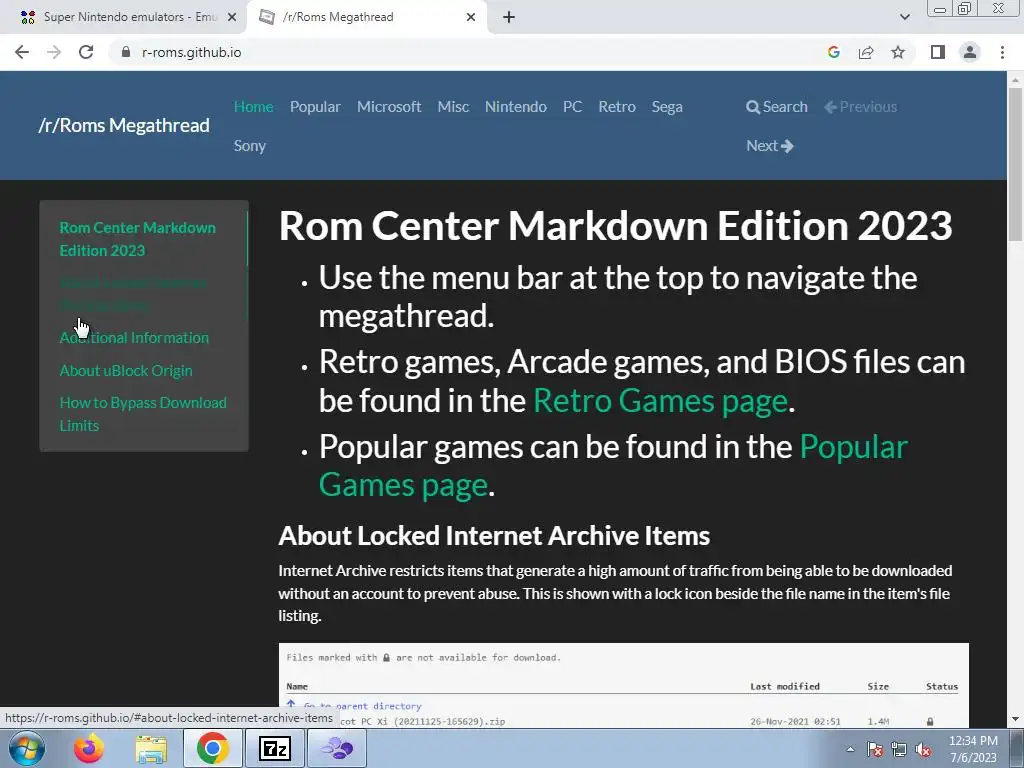Follow the Retro Games page link
Screen dimensions: 1024x768
pyautogui.click(x=660, y=400)
